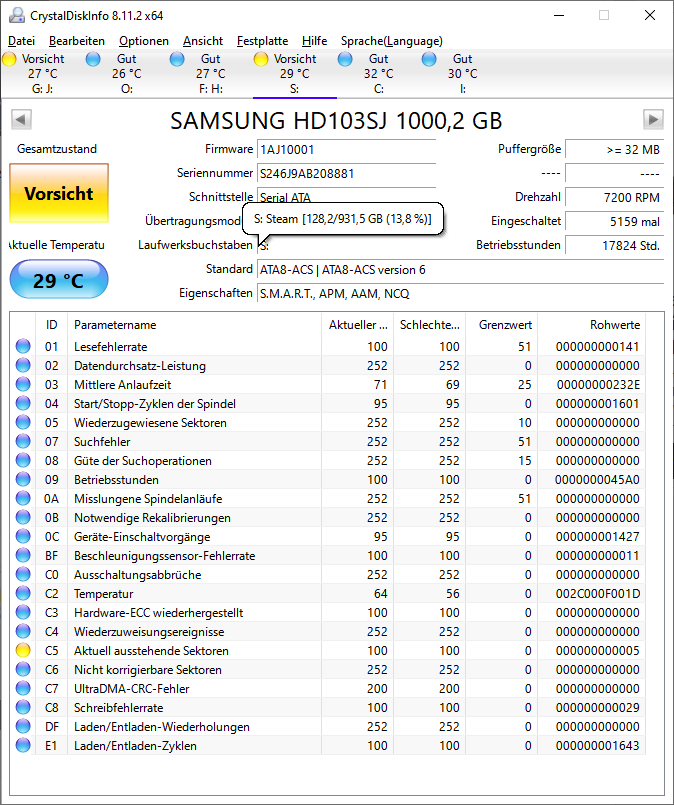
Task: Click the serial number field S246J9AB208881
Action: point(346,174)
